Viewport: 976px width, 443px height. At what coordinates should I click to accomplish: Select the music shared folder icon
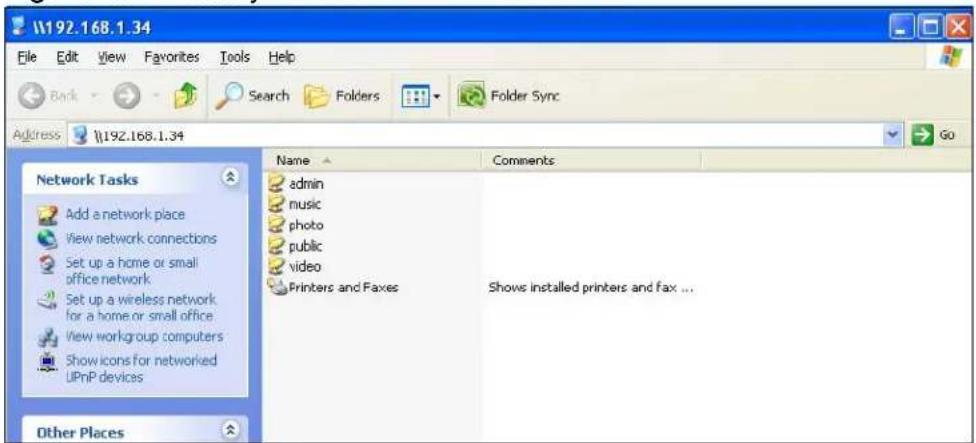point(276,203)
